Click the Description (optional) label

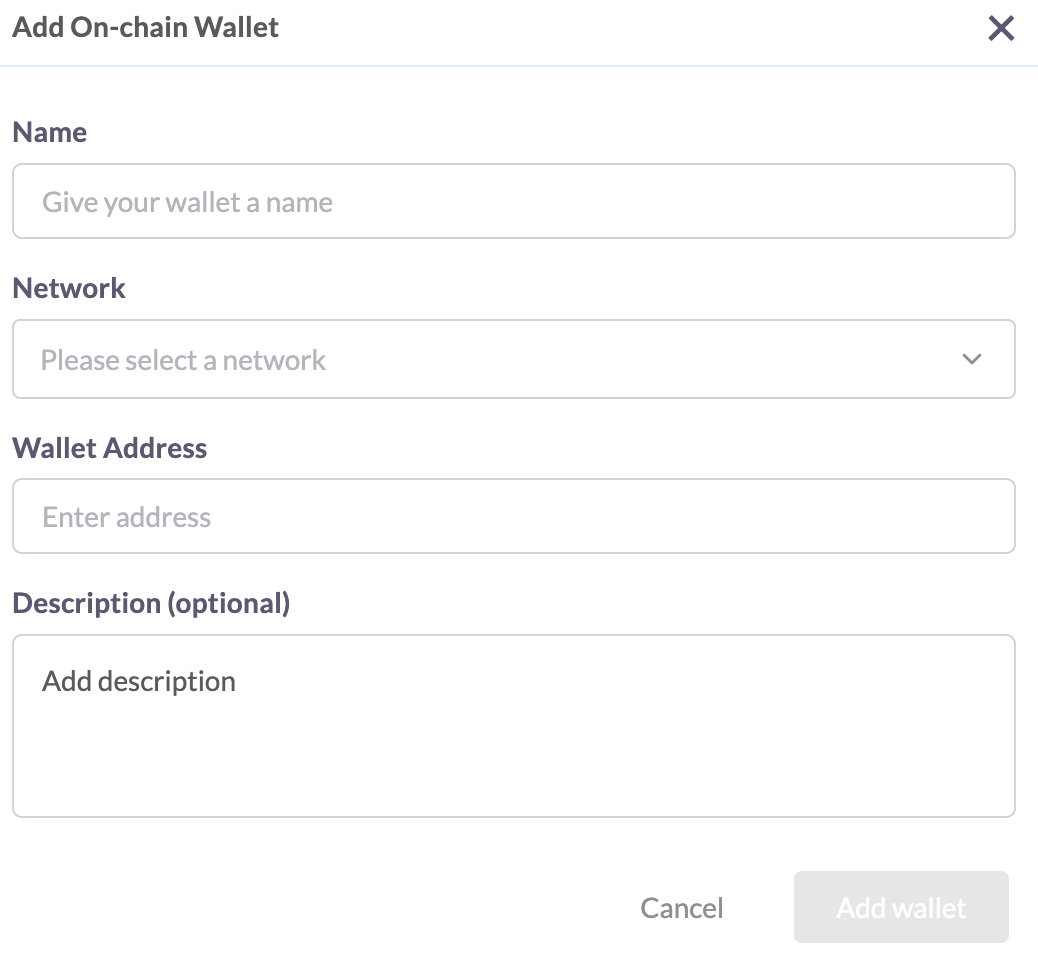coord(151,604)
